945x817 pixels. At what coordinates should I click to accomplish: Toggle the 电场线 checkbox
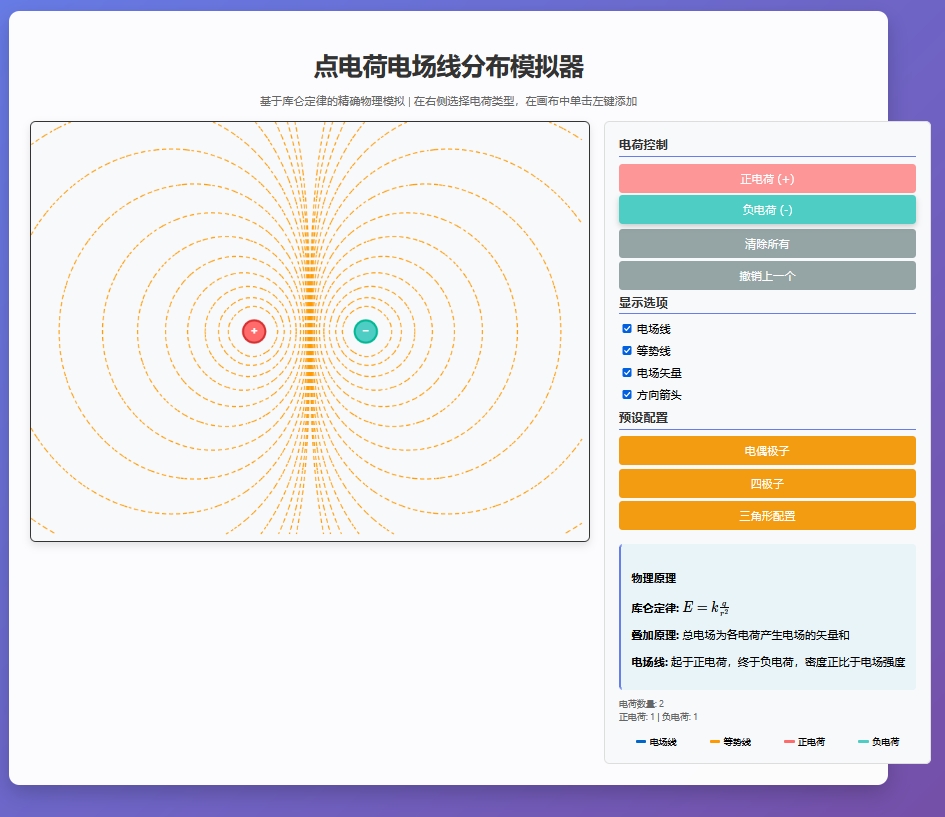coord(627,328)
